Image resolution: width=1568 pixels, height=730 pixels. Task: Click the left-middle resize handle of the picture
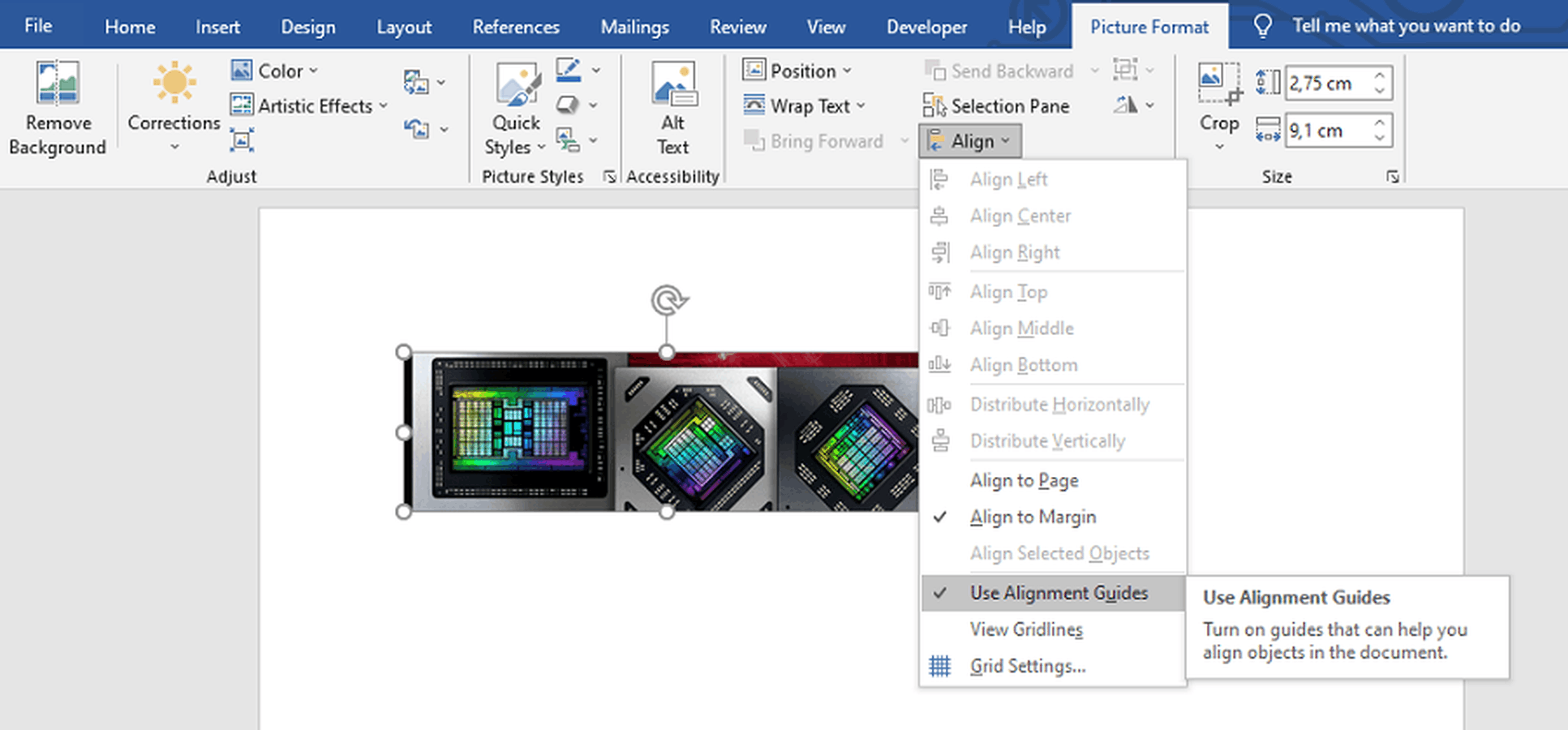point(404,432)
